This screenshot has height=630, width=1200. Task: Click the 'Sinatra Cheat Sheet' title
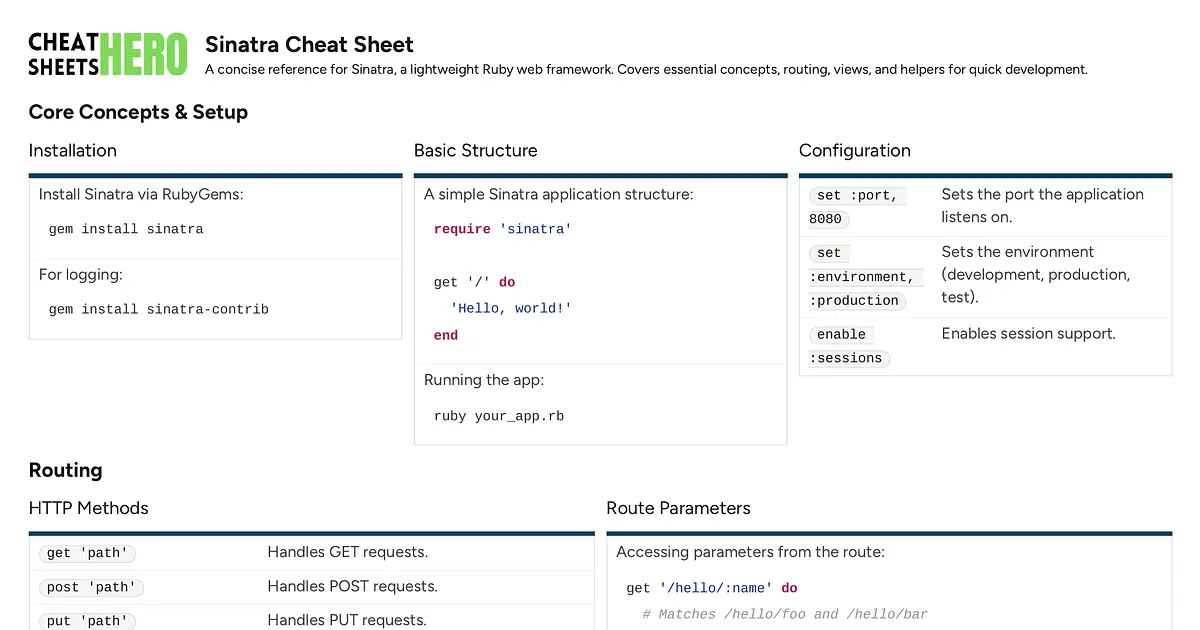click(309, 45)
